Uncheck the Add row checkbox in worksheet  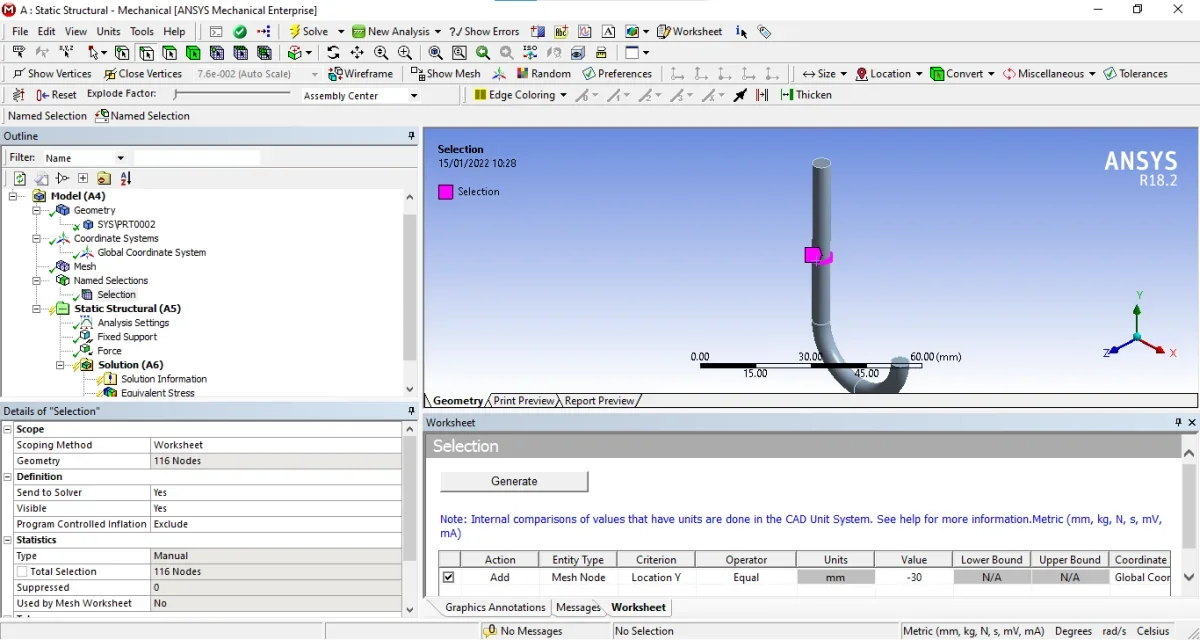click(448, 577)
